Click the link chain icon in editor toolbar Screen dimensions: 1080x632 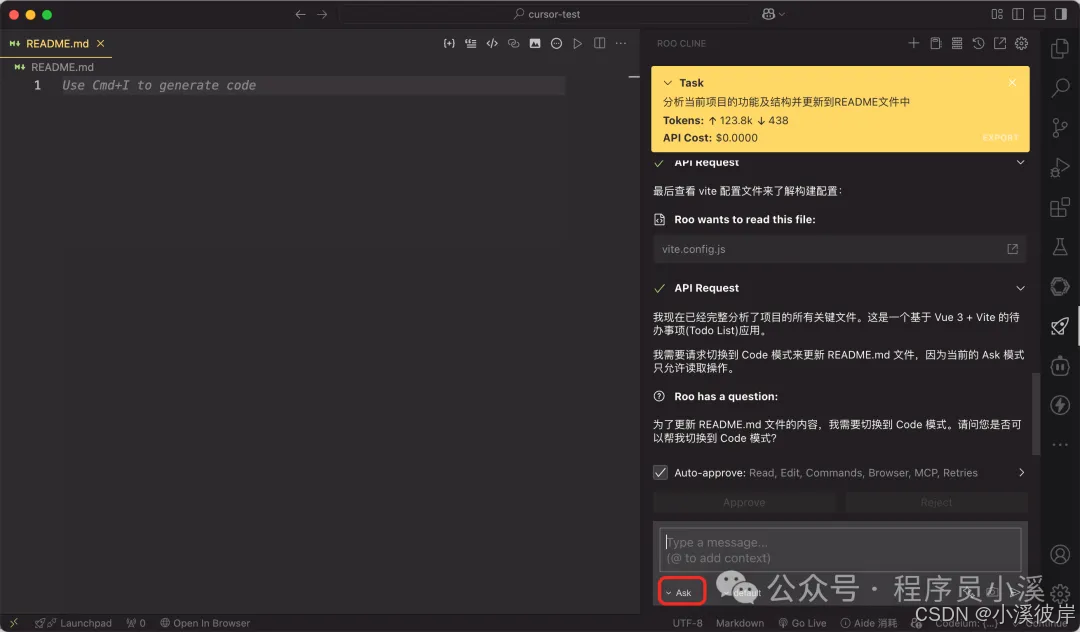(x=513, y=43)
